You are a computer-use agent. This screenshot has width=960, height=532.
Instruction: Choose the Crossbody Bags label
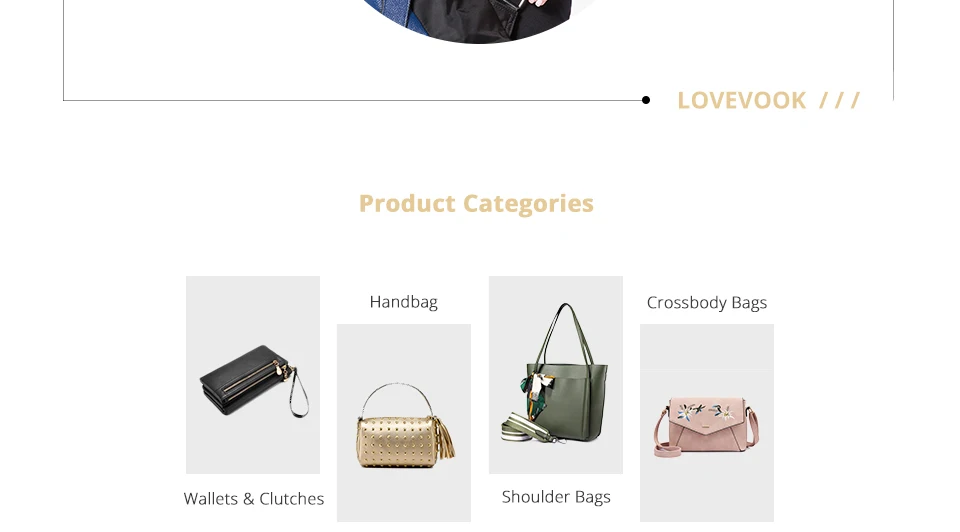(707, 303)
